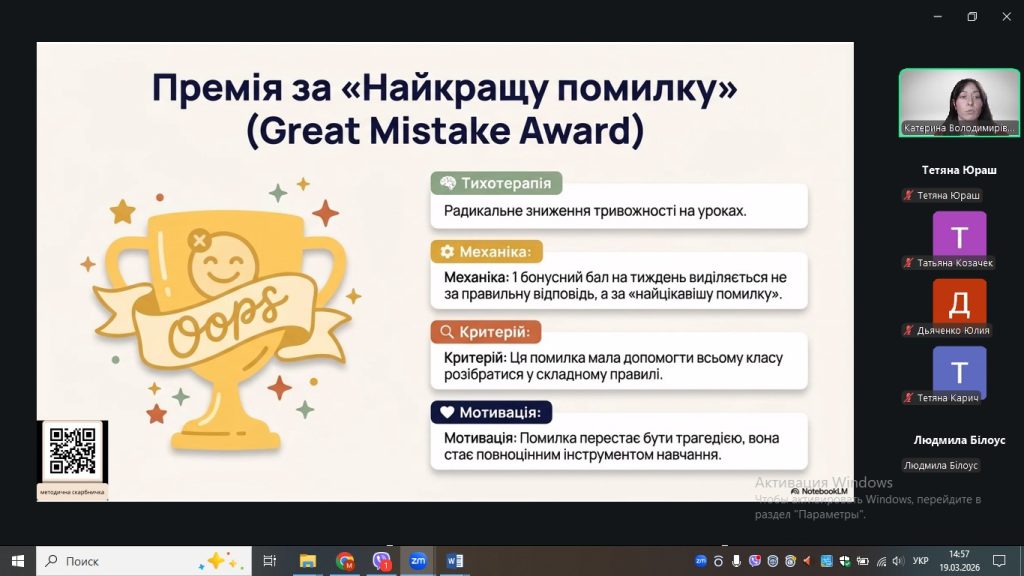Switch the УКР keyboard language indicator
The height and width of the screenshot is (576, 1024).
pos(921,561)
